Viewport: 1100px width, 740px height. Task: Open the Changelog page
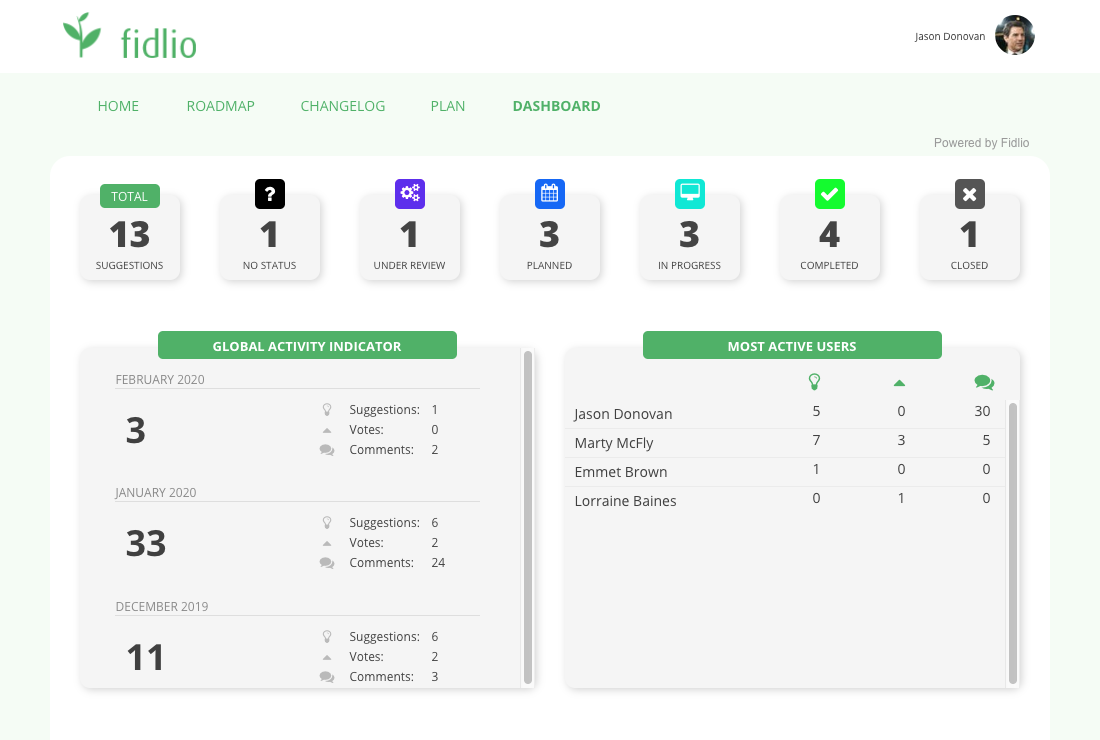pos(342,106)
